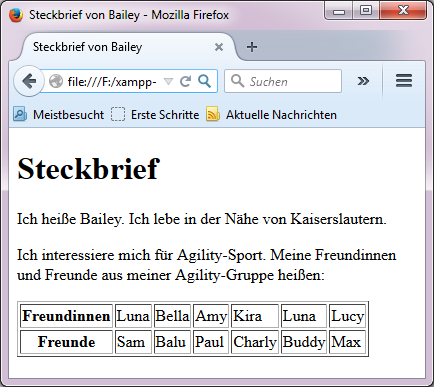This screenshot has width=434, height=387.
Task: Maximize the Firefox window
Action: (x=366, y=10)
